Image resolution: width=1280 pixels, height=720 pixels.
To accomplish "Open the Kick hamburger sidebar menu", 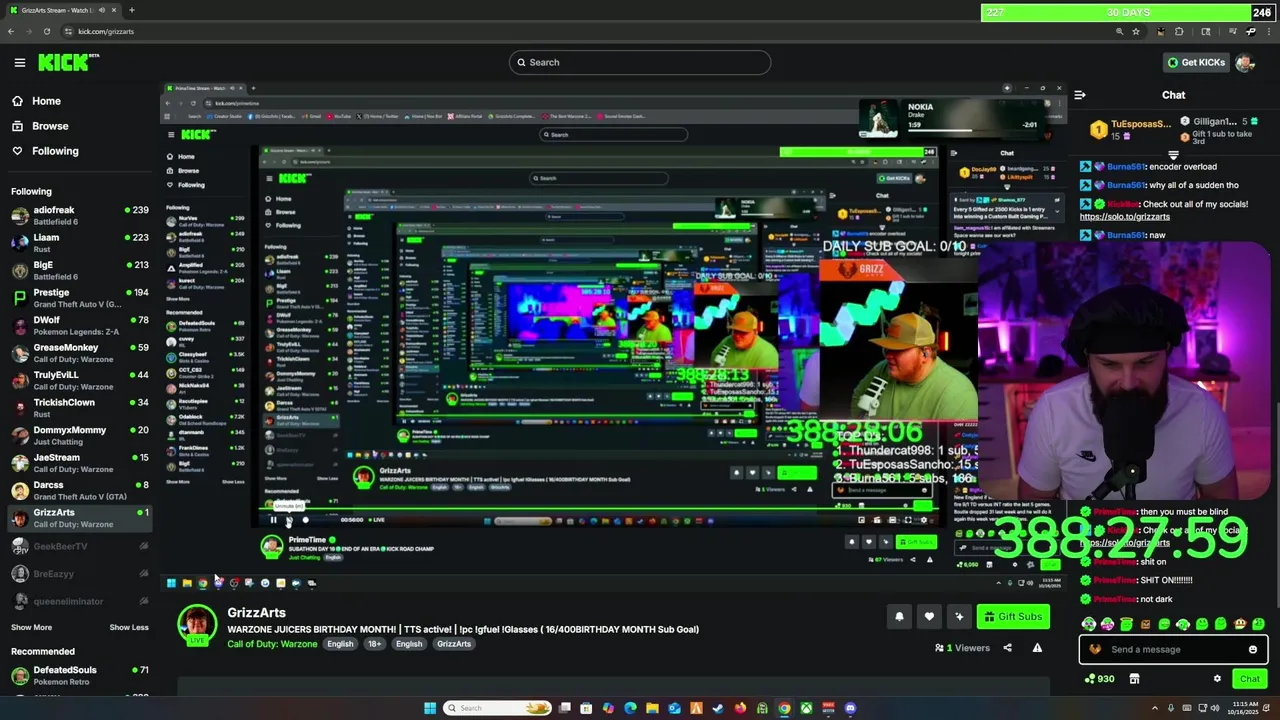I will [x=19, y=62].
